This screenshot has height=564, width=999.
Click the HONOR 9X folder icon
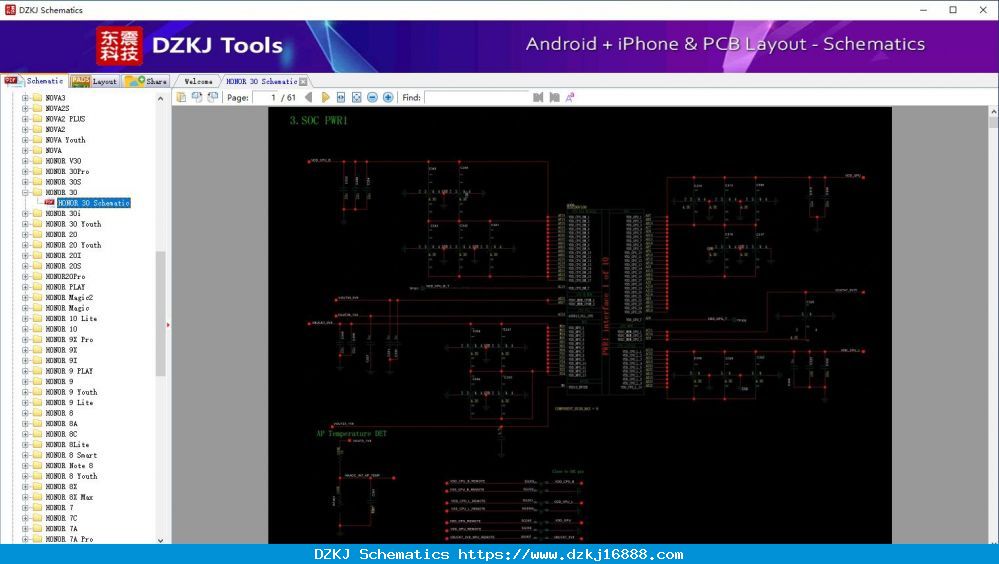coord(37,351)
